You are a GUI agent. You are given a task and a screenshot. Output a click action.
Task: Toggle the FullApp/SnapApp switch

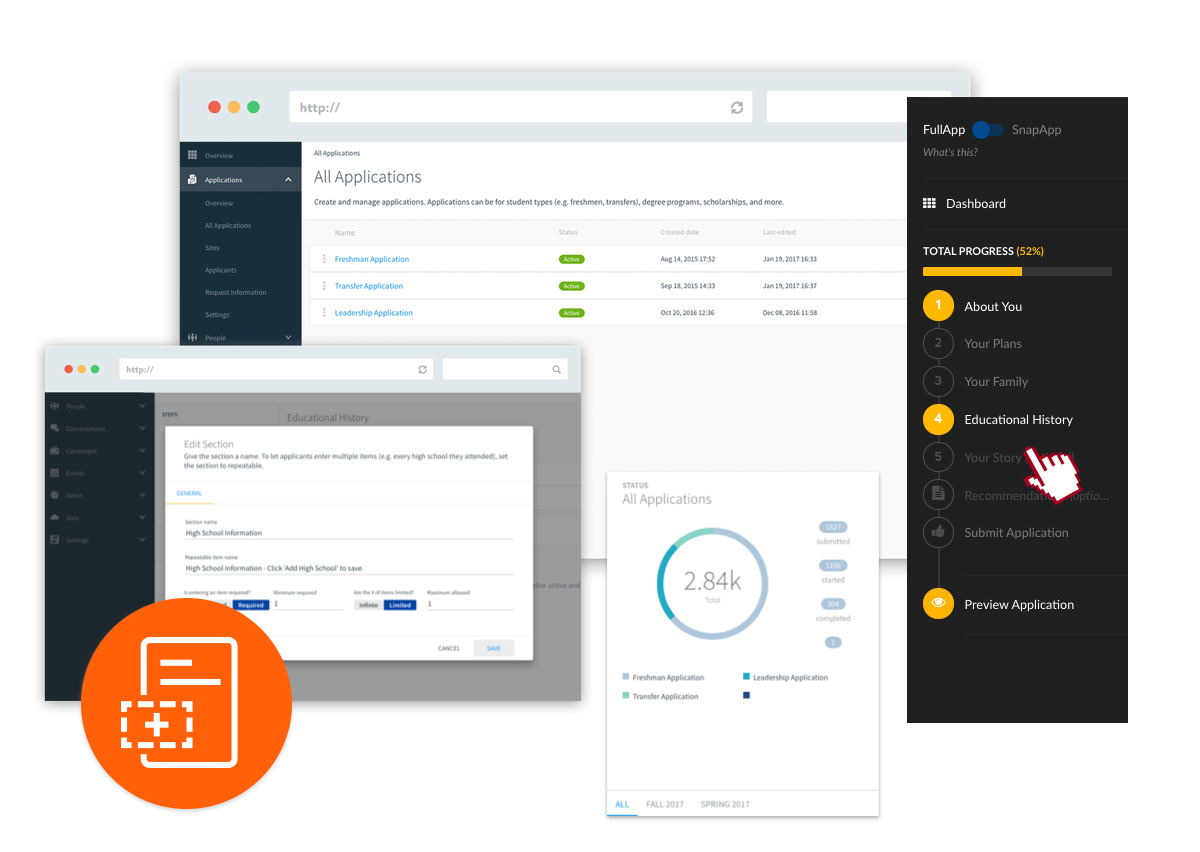click(x=987, y=130)
